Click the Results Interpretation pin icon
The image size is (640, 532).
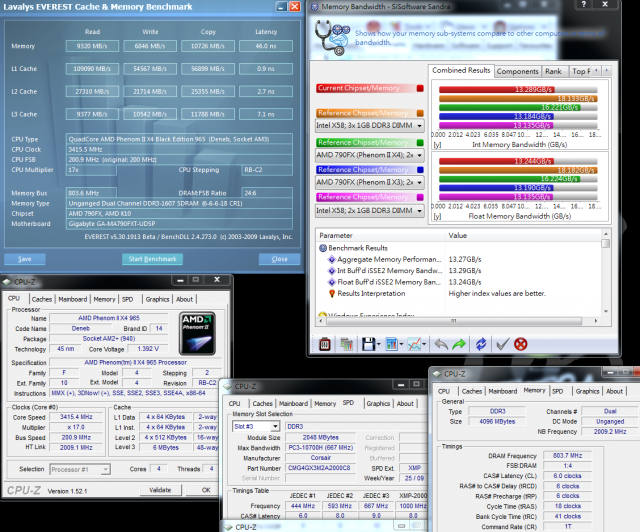point(332,293)
